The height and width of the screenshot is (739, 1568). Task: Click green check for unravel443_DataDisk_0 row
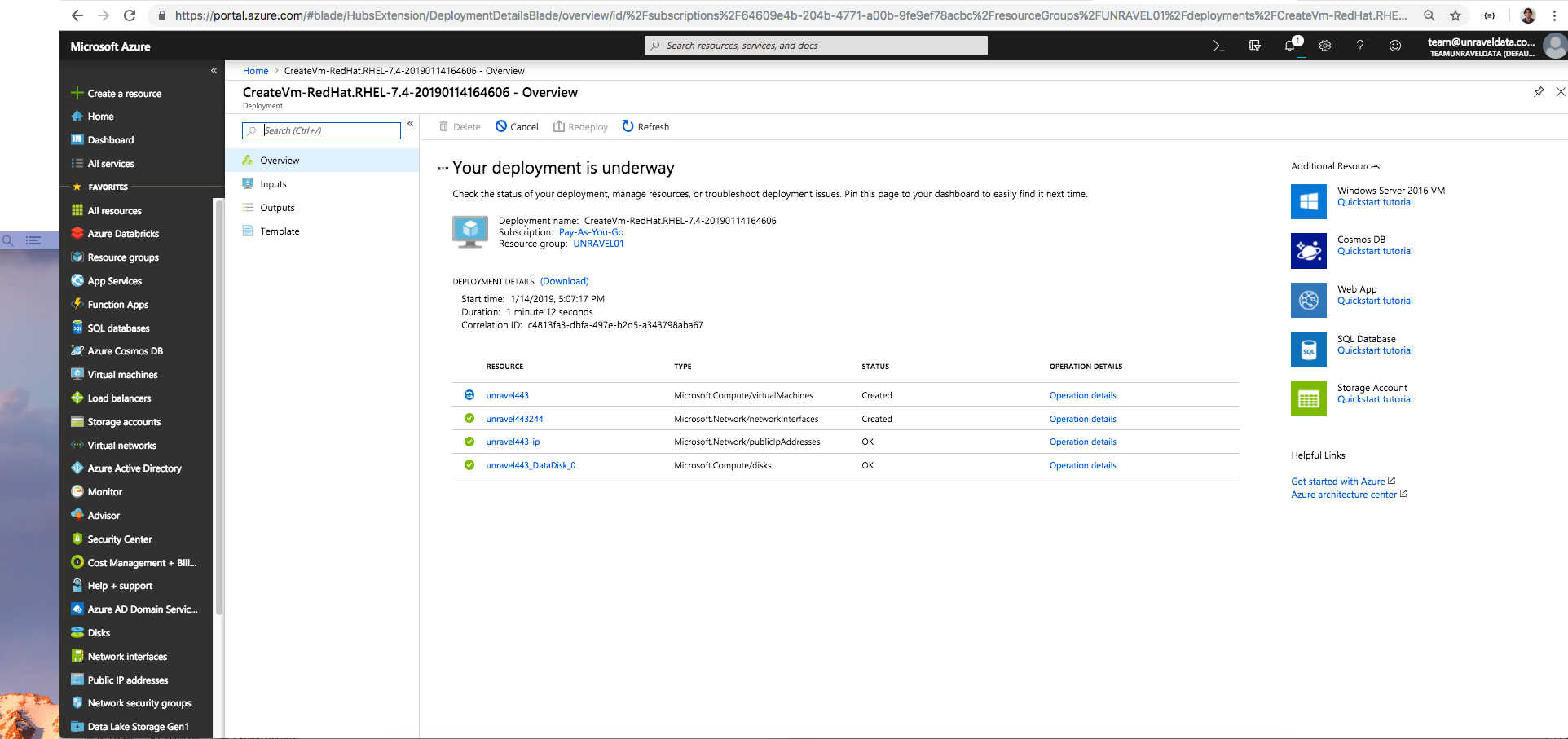click(469, 465)
